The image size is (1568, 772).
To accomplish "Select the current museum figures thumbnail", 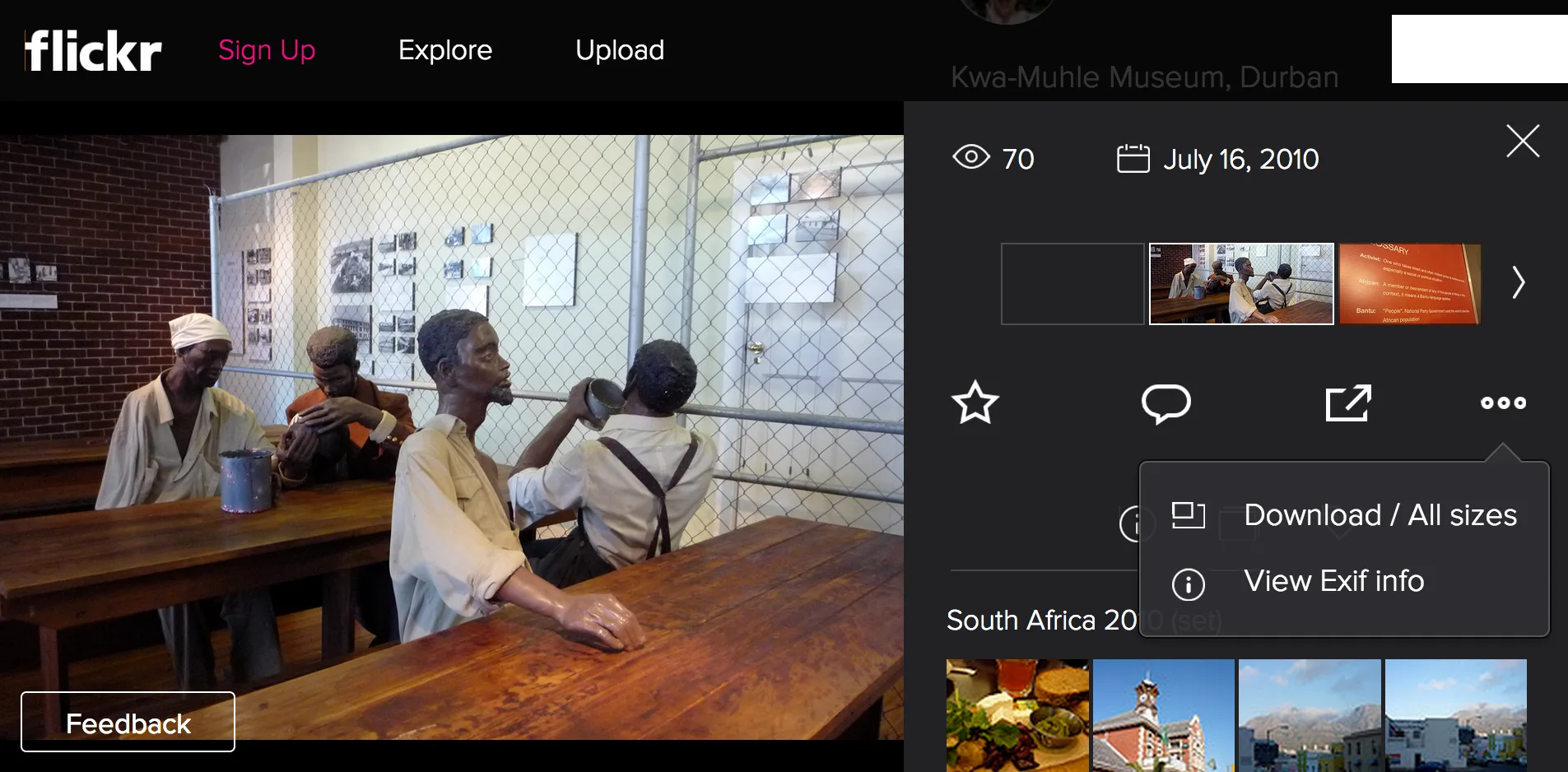I will point(1241,284).
